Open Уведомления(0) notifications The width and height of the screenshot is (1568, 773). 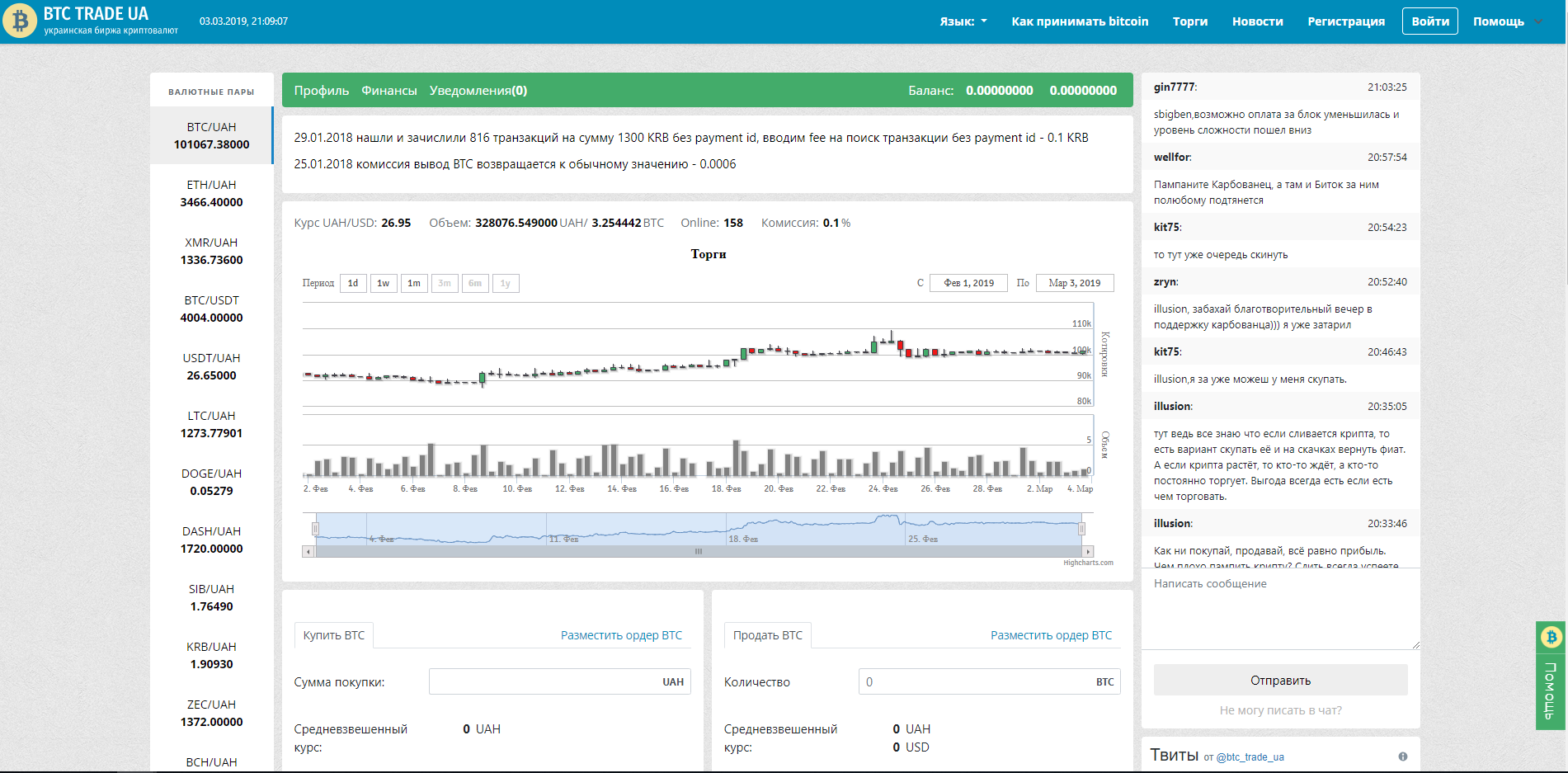pyautogui.click(x=478, y=91)
